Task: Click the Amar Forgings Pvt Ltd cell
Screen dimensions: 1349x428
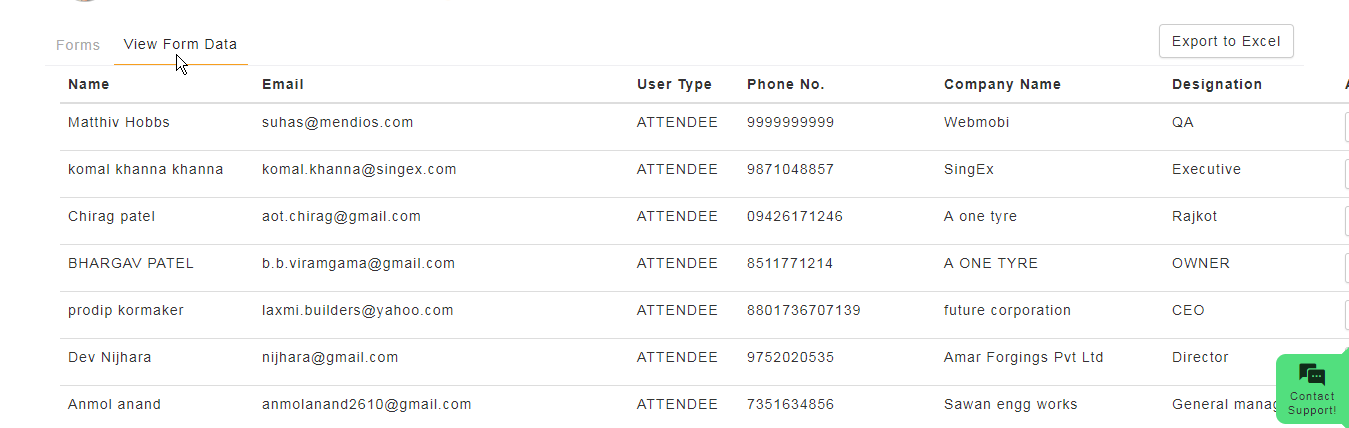Action: click(1024, 357)
